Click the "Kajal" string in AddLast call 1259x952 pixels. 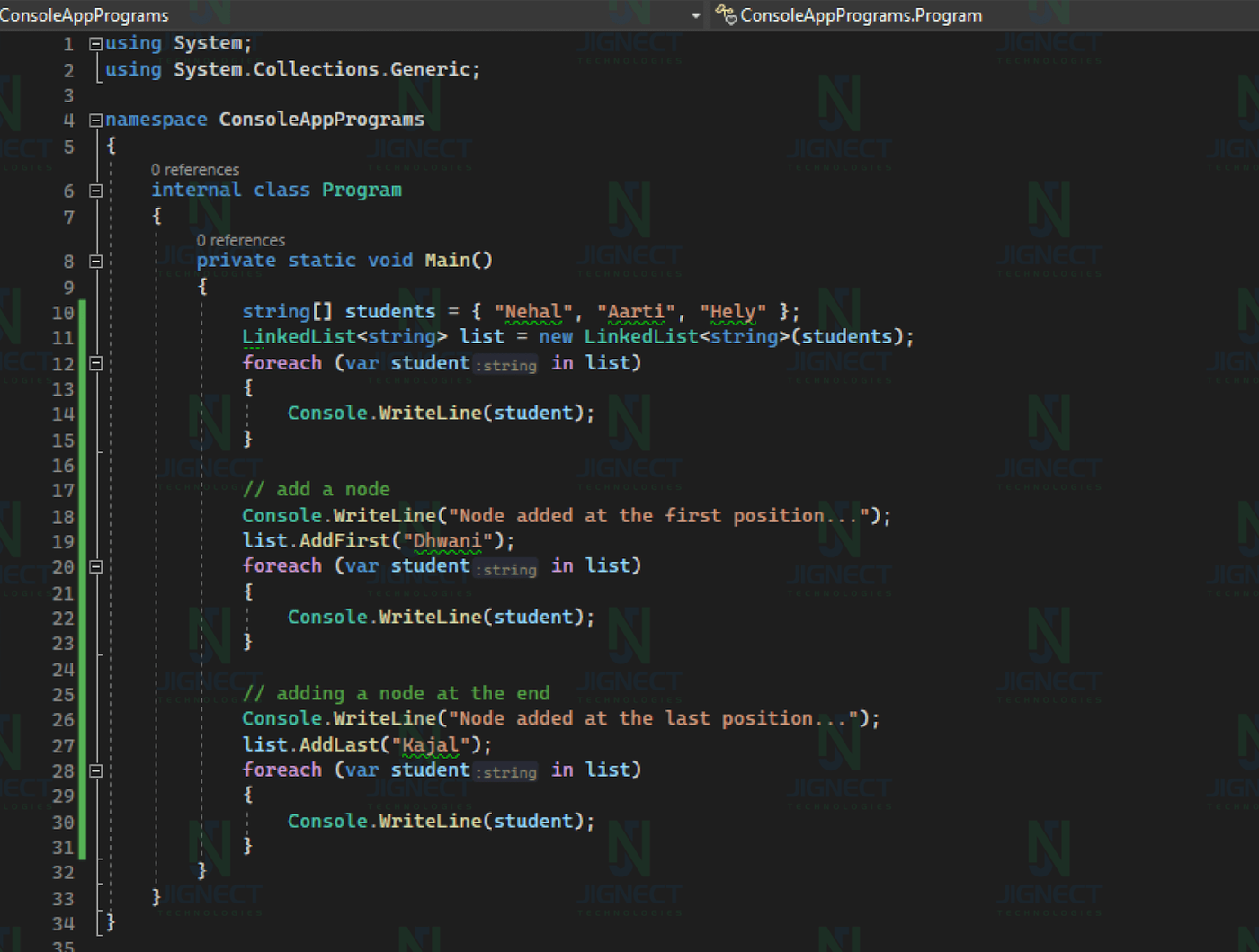click(431, 744)
